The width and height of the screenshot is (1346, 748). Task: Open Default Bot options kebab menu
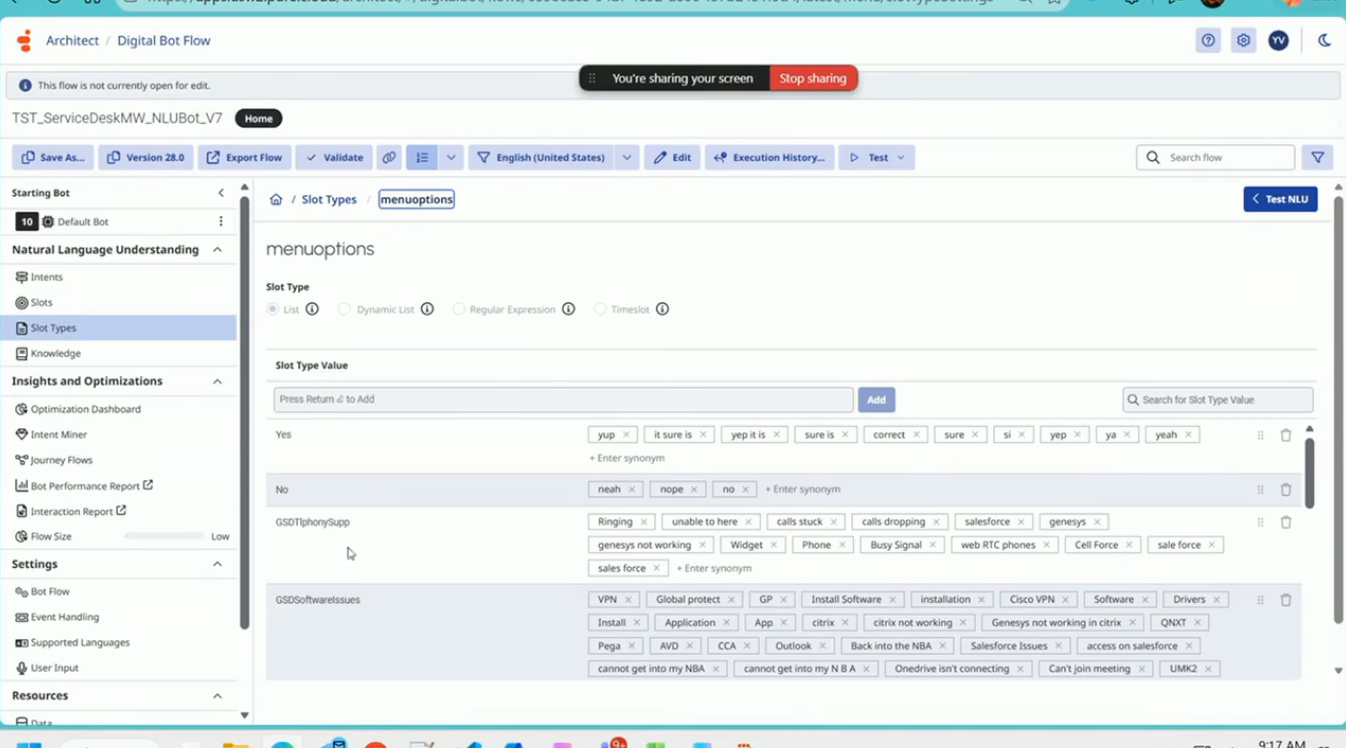click(221, 222)
